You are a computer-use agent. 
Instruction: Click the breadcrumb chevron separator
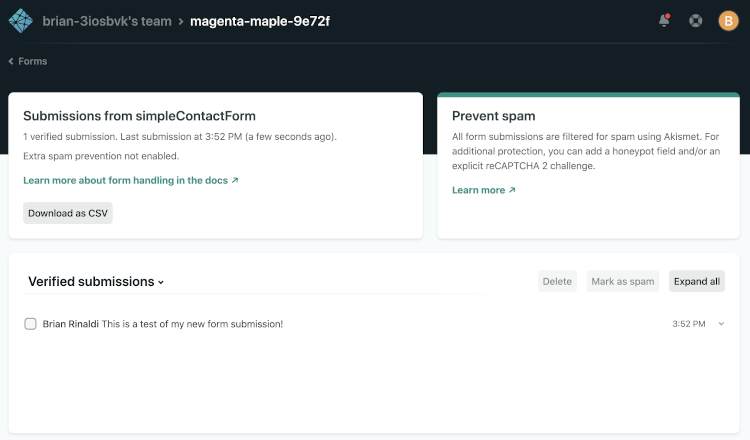[181, 22]
